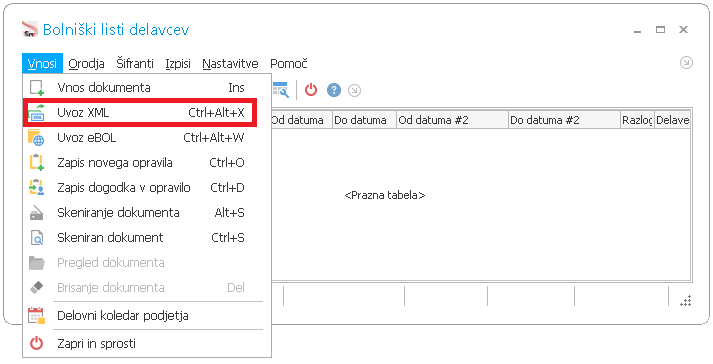Viewport: 713px width, 364px height.
Task: Click the magnifier page icon for Skeniran dokument
Action: coord(36,238)
